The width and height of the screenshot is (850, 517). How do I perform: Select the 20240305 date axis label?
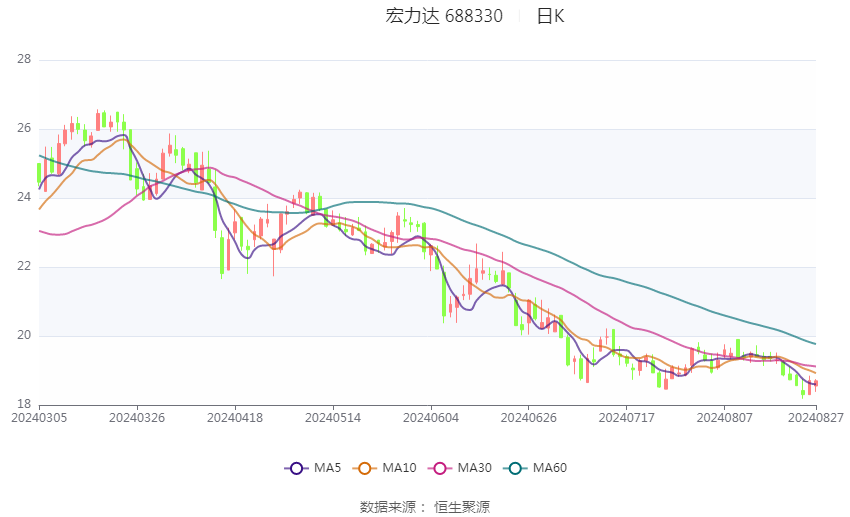point(39,418)
